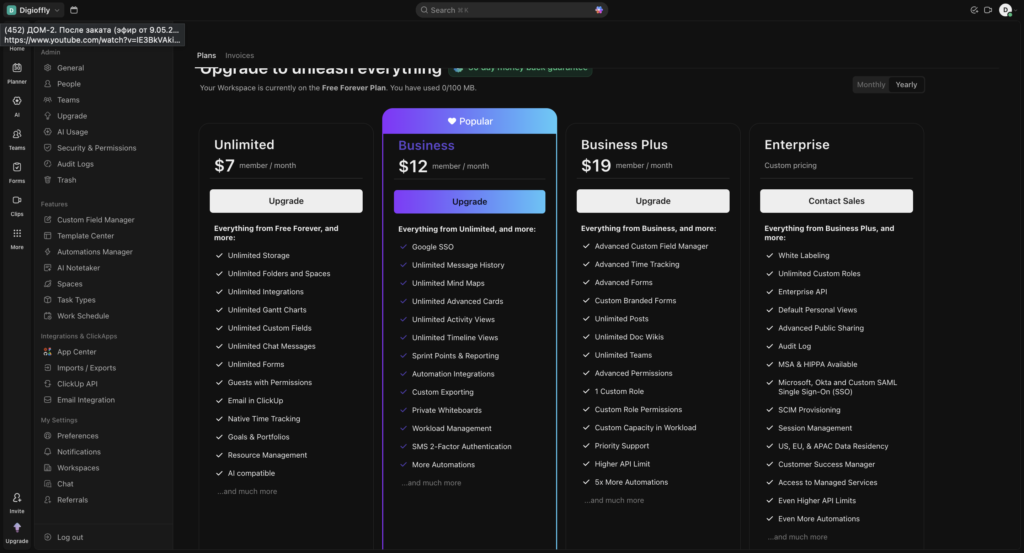
Task: Click 'Private Whiteboards' in Business plan
Action: (x=447, y=410)
